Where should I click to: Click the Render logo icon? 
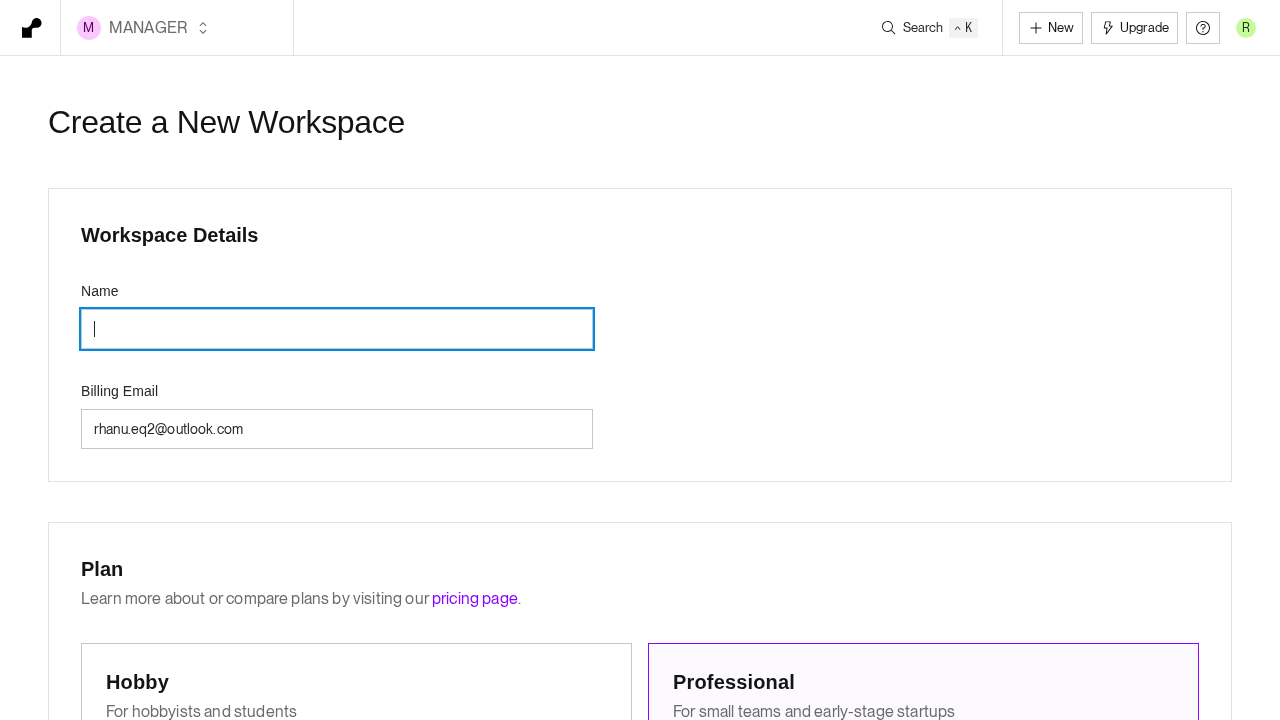(x=31, y=28)
